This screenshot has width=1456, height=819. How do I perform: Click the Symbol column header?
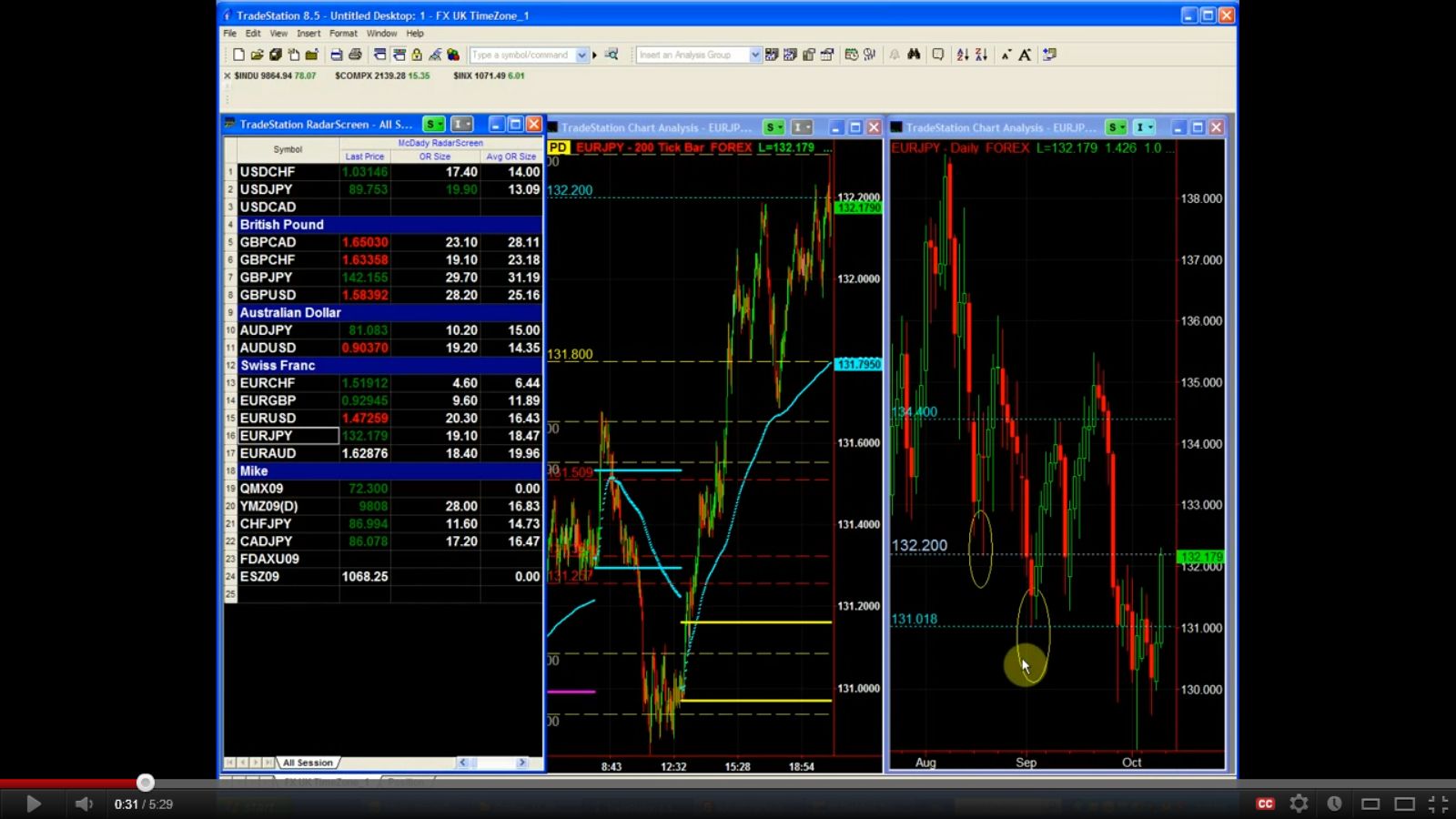click(x=288, y=149)
